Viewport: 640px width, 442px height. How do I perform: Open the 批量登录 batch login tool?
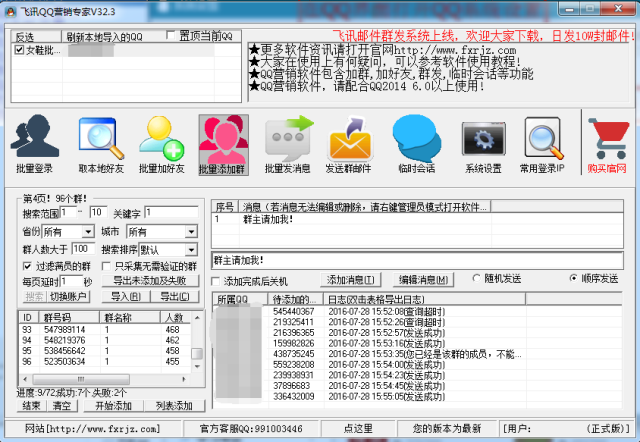pyautogui.click(x=34, y=145)
